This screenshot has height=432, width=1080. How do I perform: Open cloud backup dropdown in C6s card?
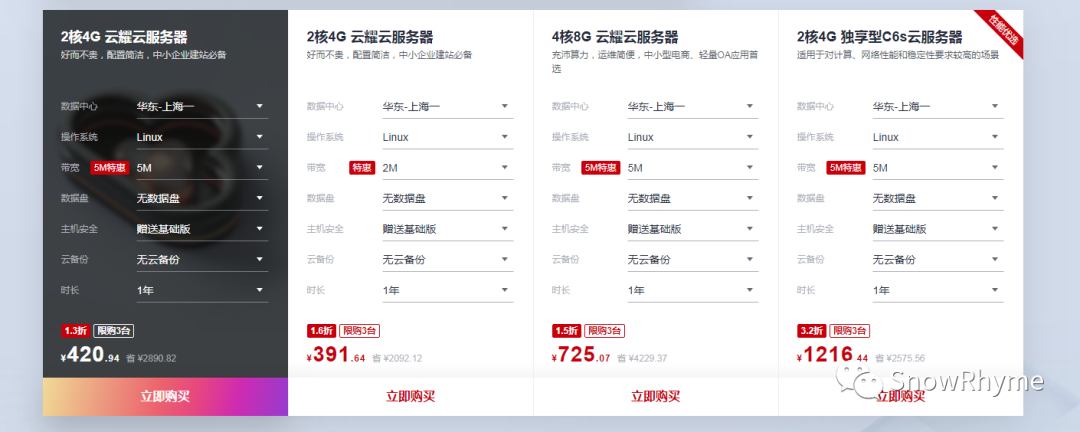point(938,260)
